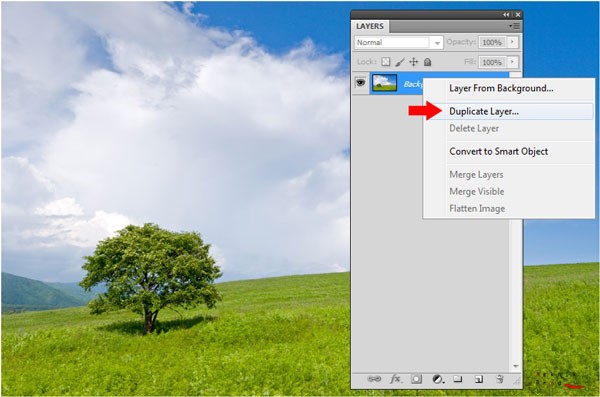
Task: Select the Background layer thumbnail
Action: [x=385, y=83]
